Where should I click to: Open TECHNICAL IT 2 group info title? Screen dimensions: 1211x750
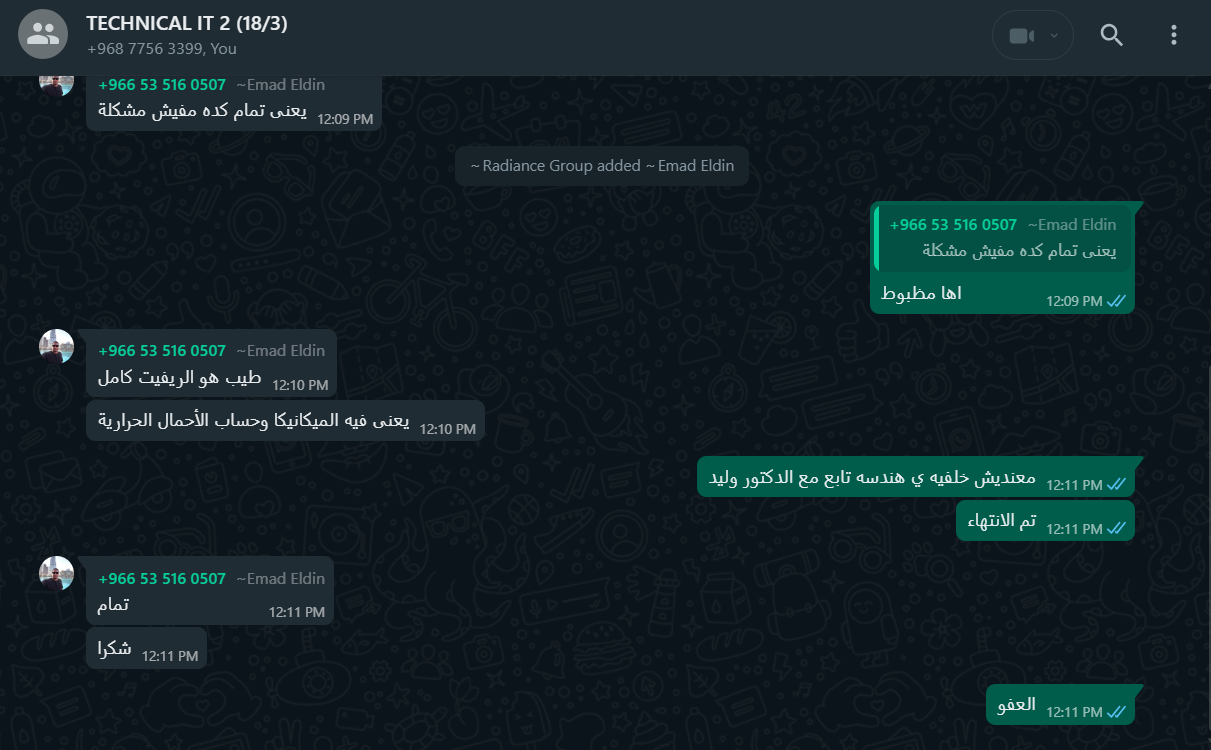click(x=187, y=23)
